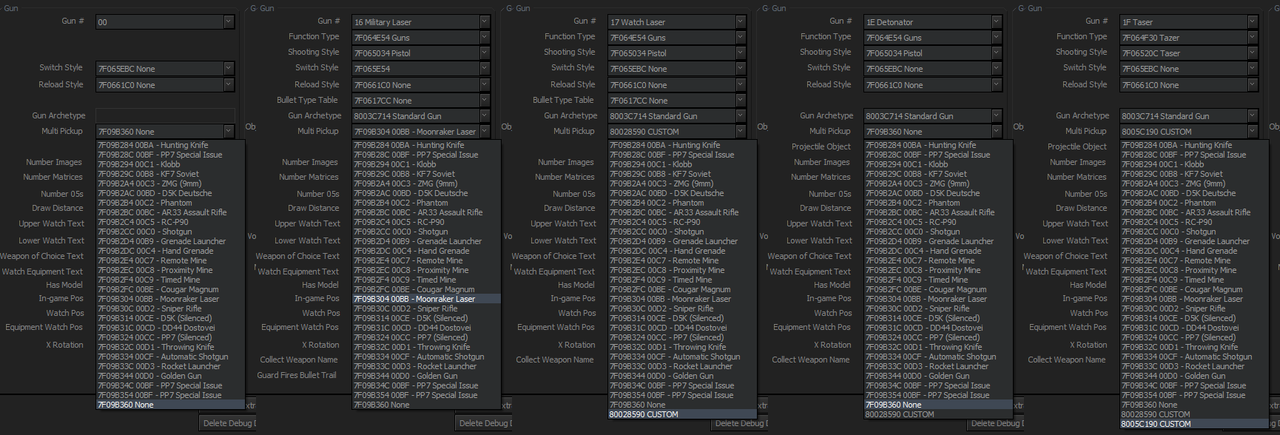Viewport: 1280px width, 435px height.
Task: Open the Function Type dropdown set to 7F064F30 Tazer
Action: click(x=1189, y=37)
